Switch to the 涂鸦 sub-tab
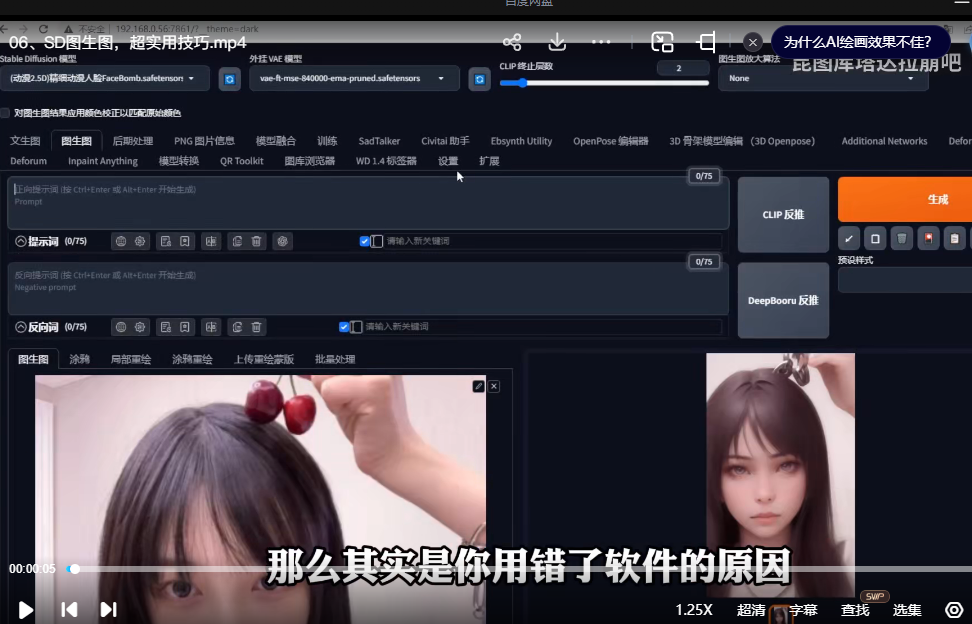 click(79, 359)
